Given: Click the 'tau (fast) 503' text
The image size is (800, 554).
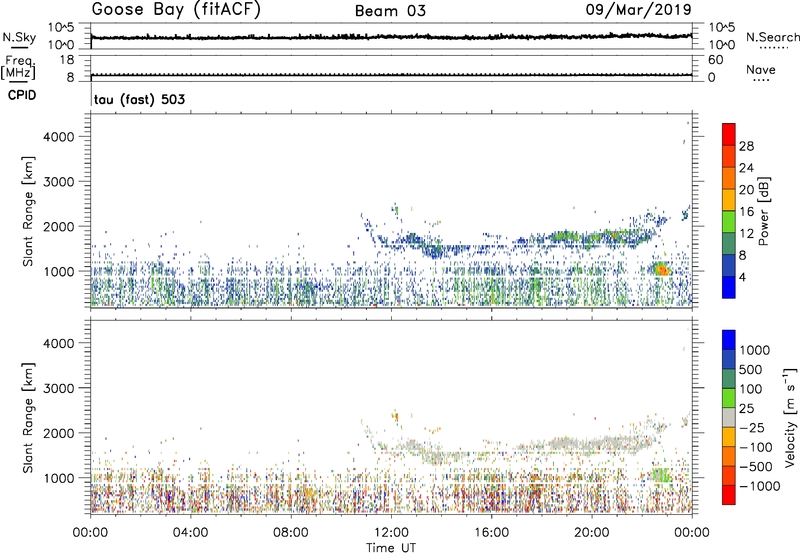Looking at the screenshot, I should (x=139, y=99).
